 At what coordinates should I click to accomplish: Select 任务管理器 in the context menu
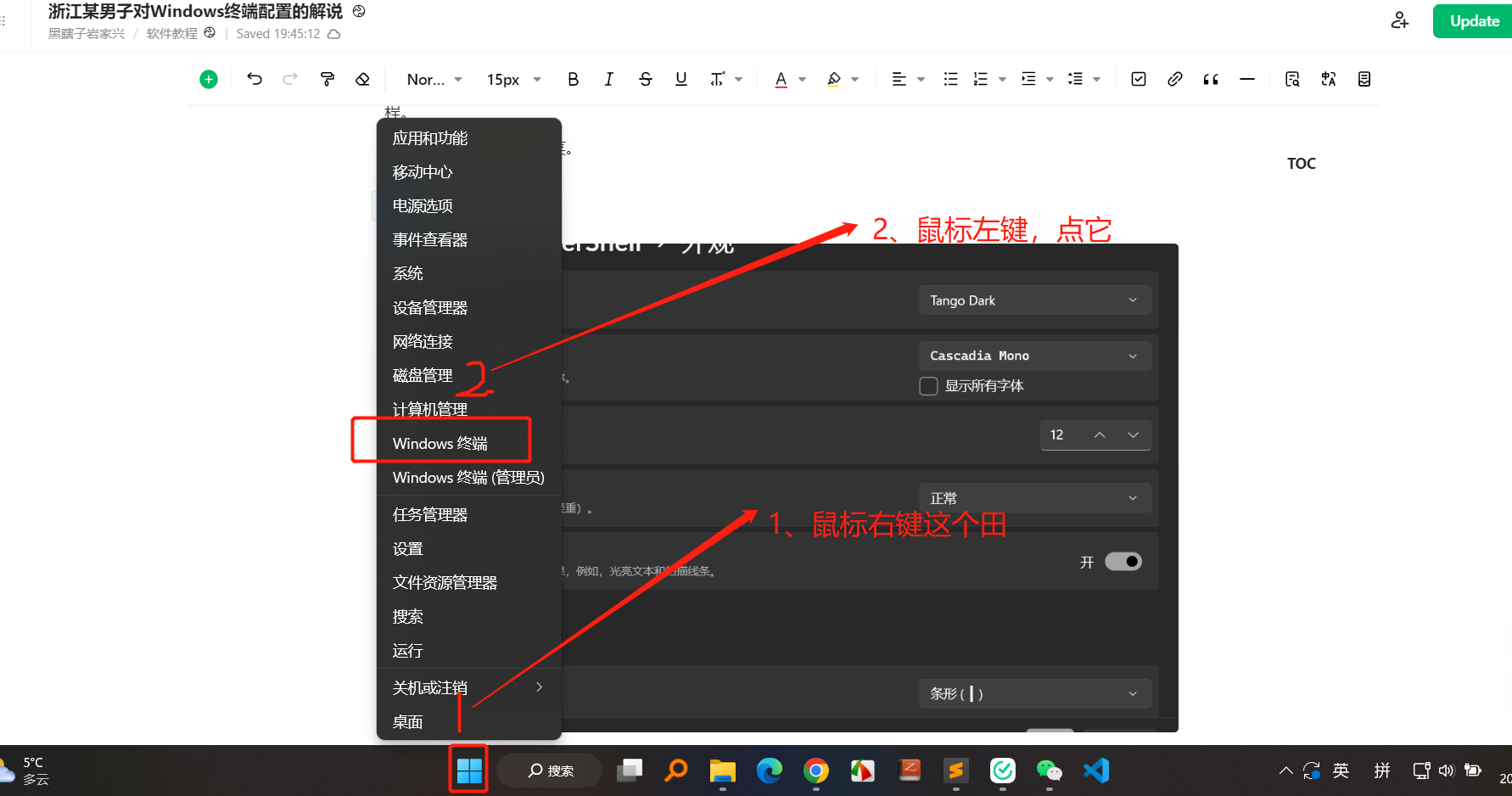pos(469,515)
